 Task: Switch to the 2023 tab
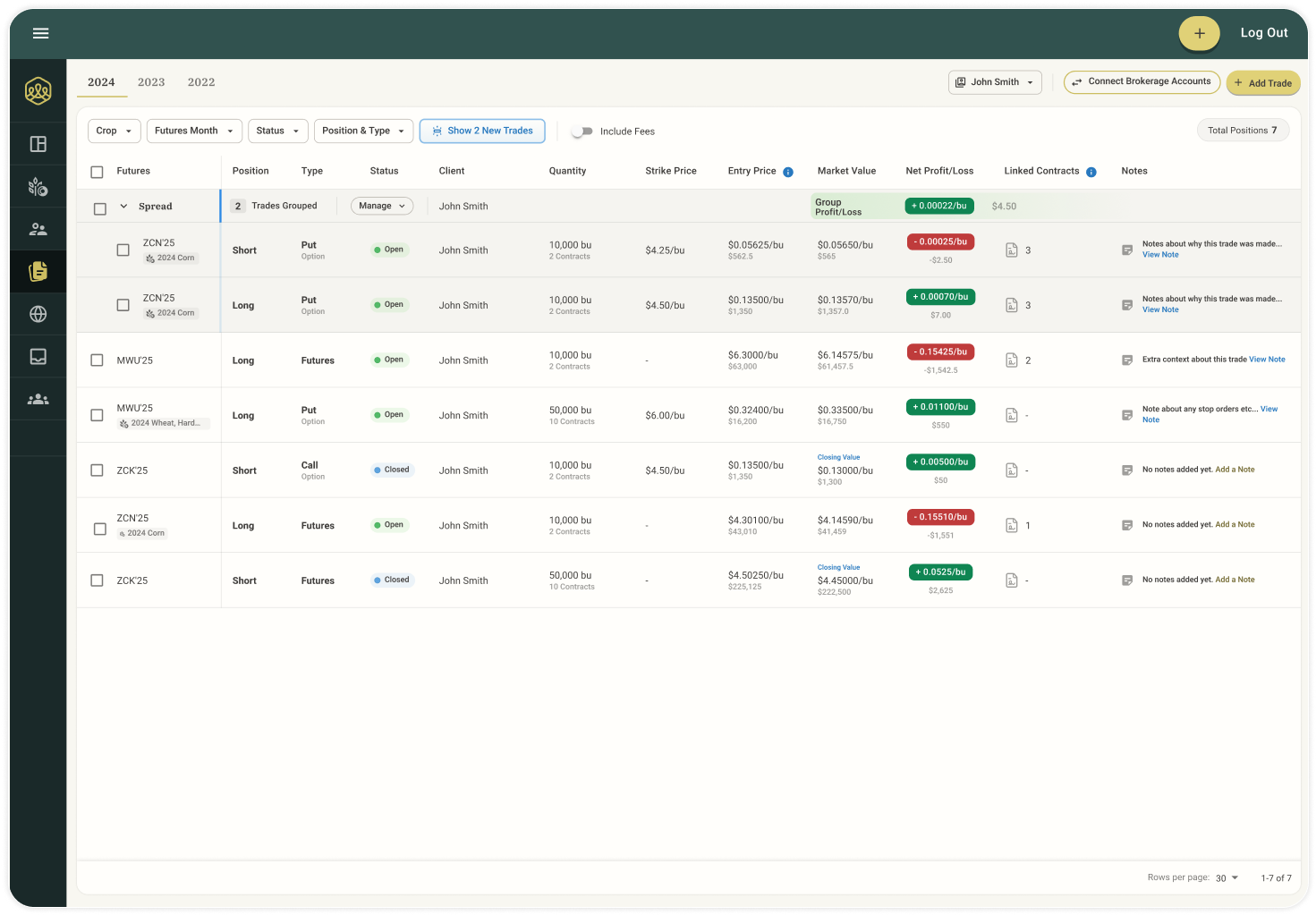[x=151, y=82]
